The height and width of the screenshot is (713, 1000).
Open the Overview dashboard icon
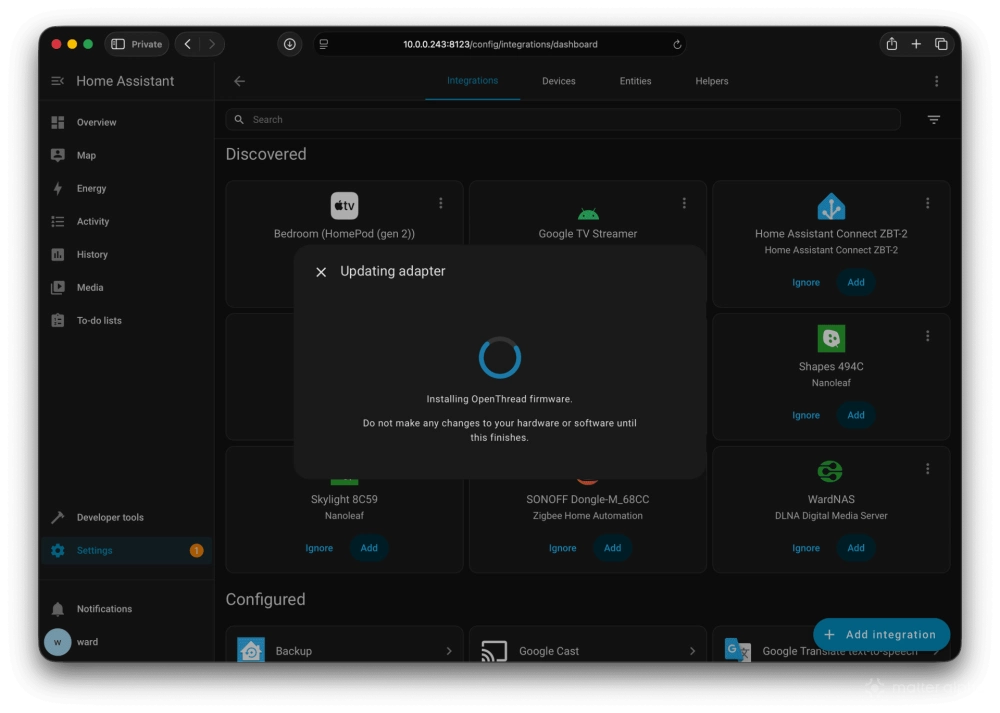57,122
